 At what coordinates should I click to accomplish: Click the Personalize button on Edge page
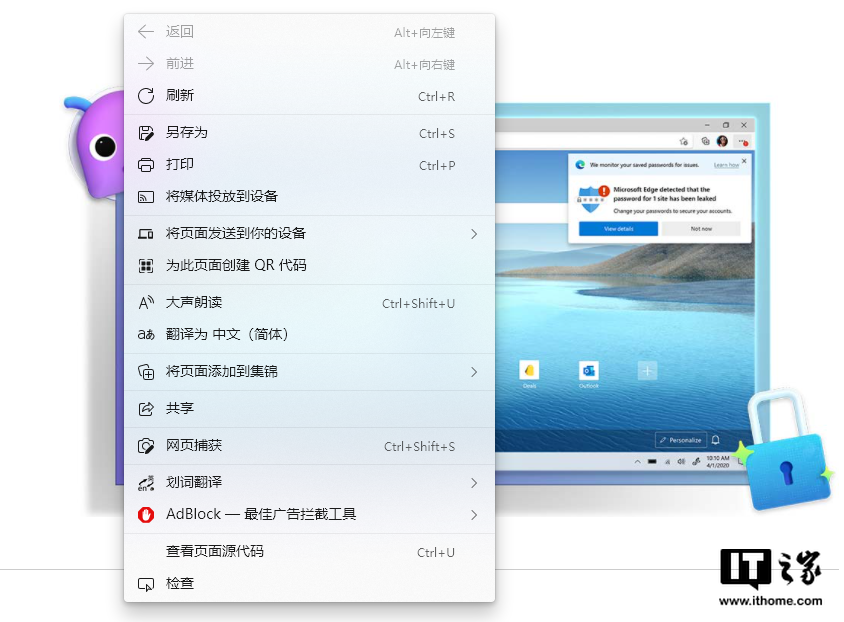click(680, 440)
